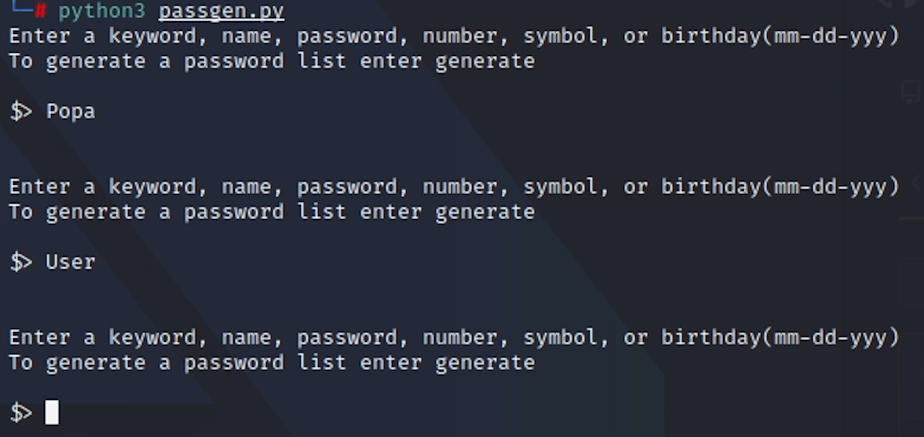Click the python3 command text

(102, 12)
